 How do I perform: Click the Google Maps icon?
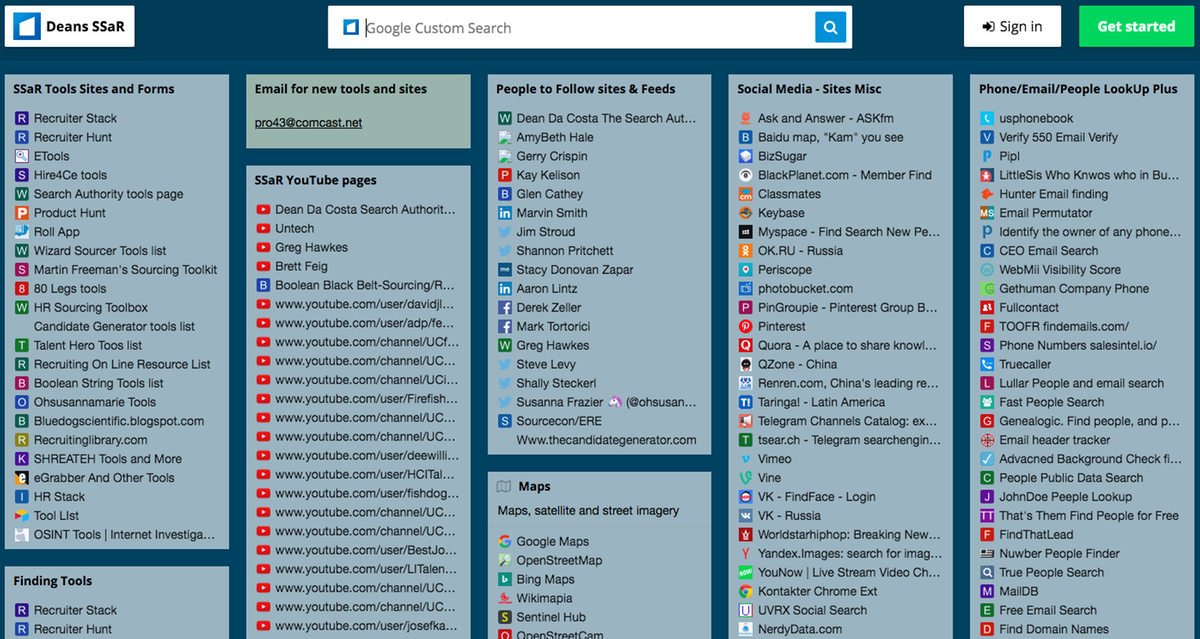[505, 542]
